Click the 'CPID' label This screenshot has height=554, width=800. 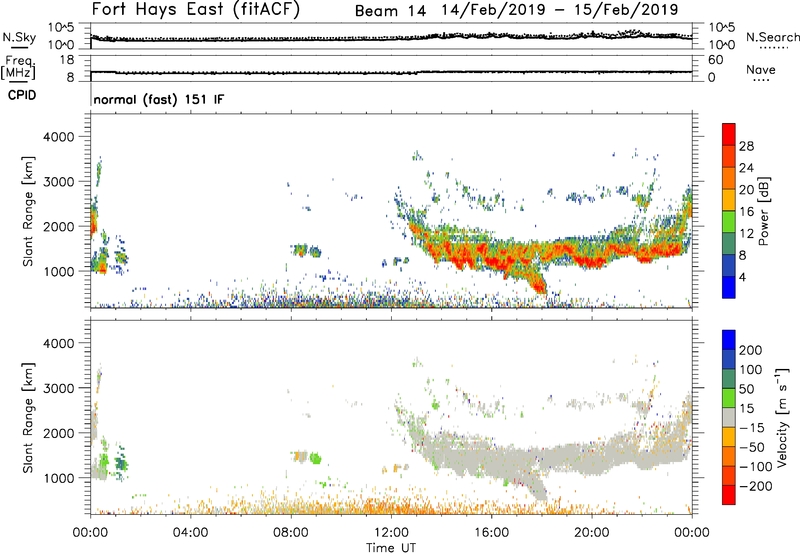point(22,95)
